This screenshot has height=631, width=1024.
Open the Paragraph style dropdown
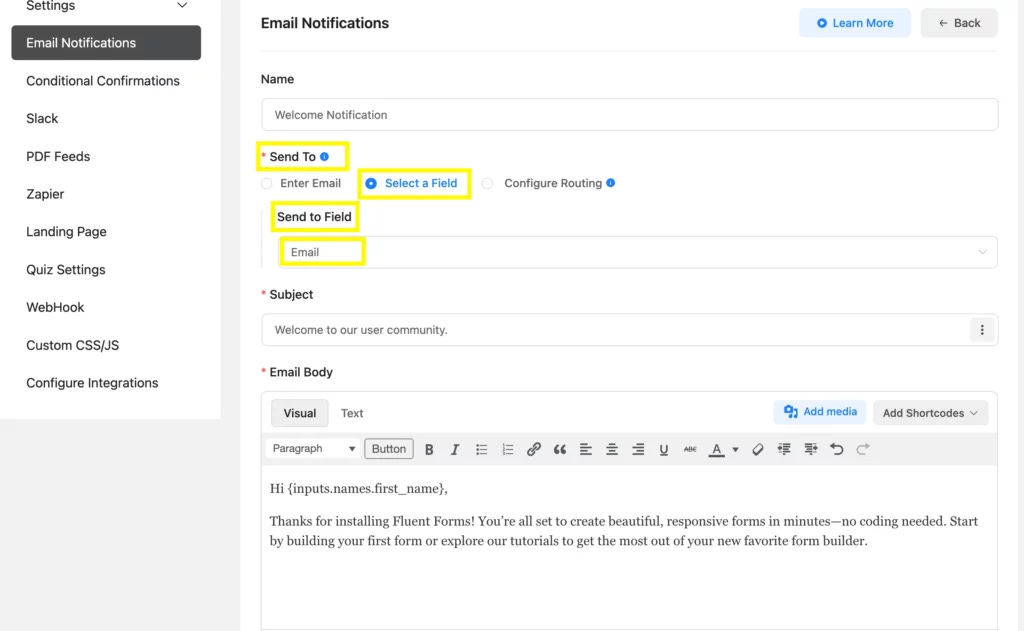coord(313,449)
